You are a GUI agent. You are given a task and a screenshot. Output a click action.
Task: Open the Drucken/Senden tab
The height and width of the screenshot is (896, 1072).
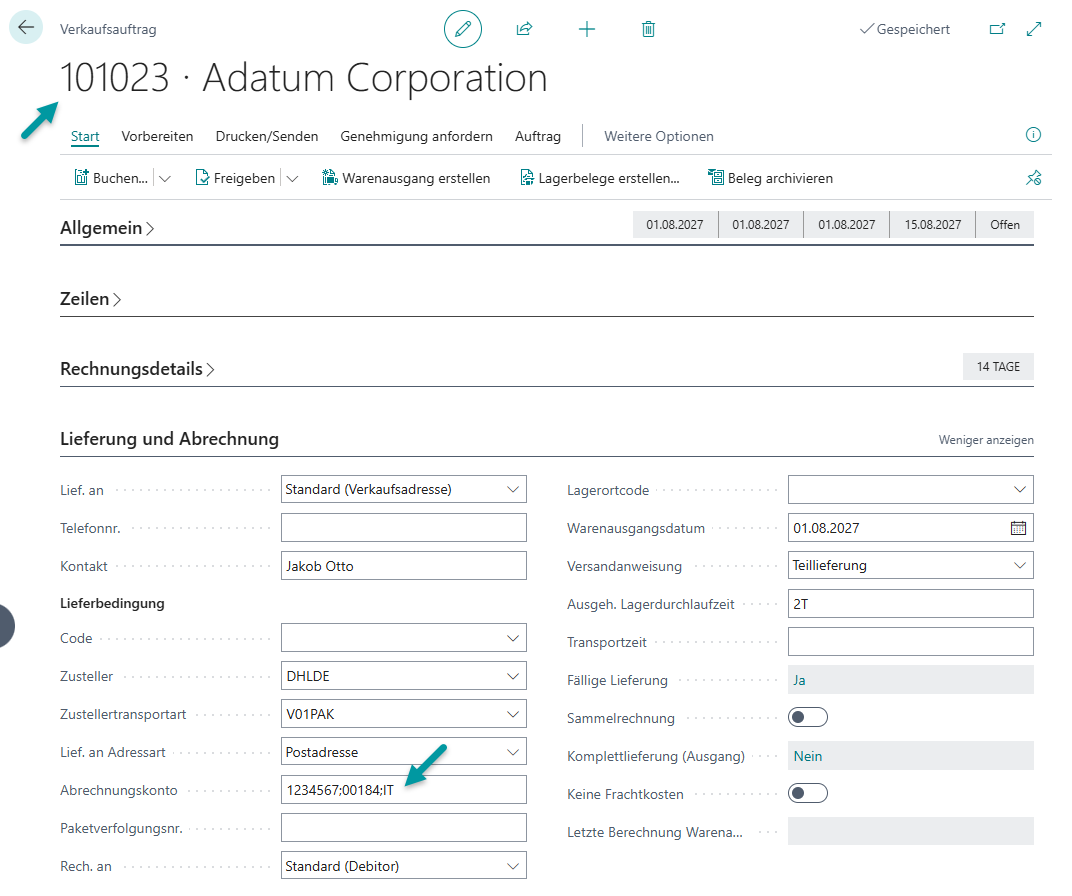click(267, 136)
